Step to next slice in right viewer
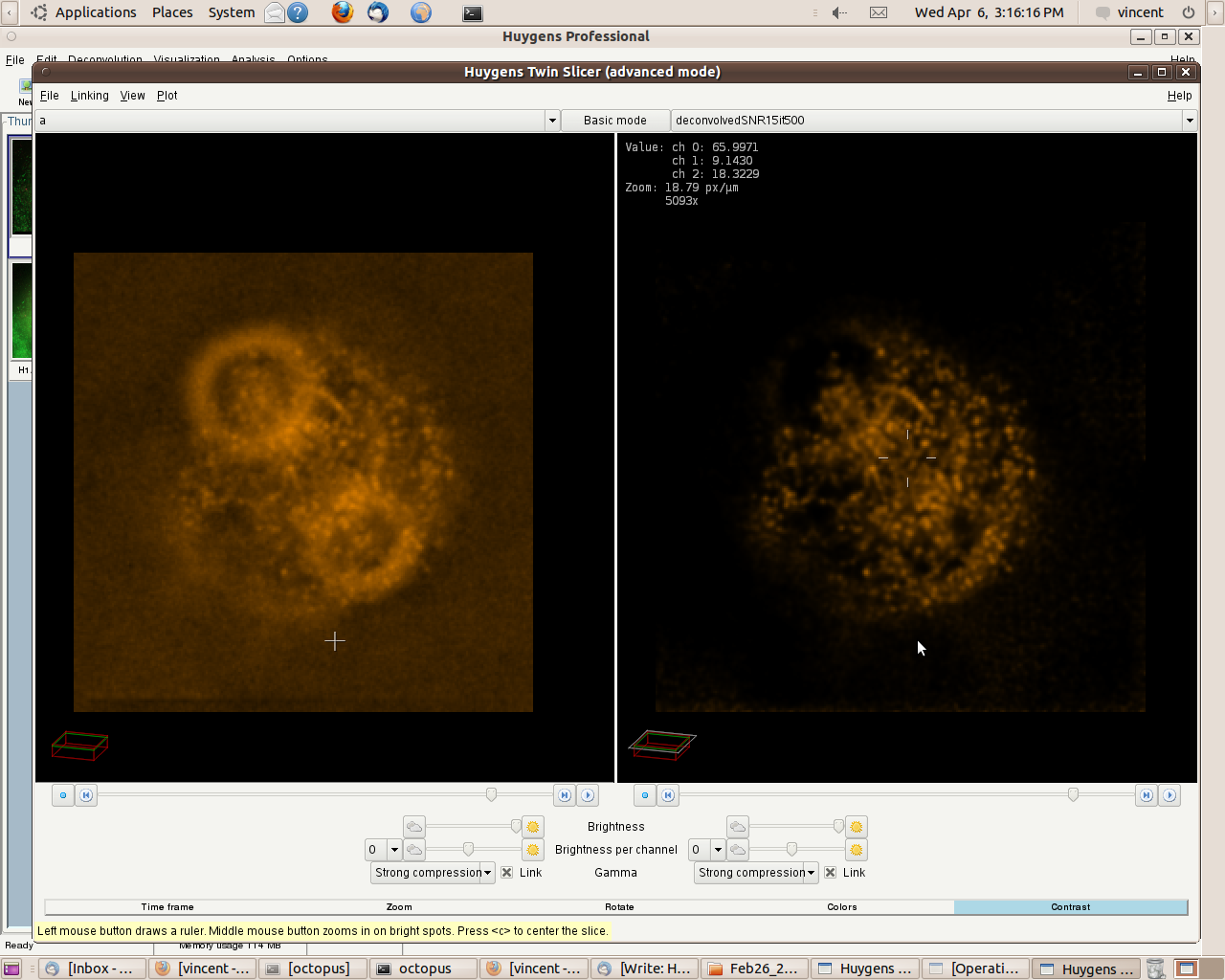Image resolution: width=1225 pixels, height=980 pixels. pyautogui.click(x=1146, y=795)
